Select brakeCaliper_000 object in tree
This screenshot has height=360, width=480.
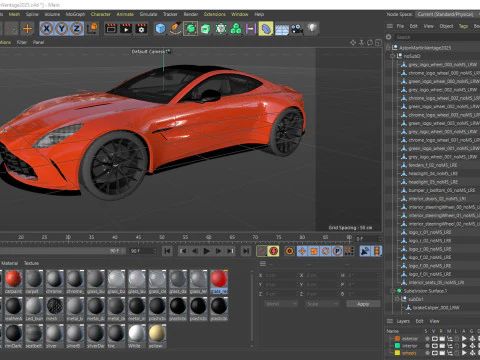coord(436,308)
